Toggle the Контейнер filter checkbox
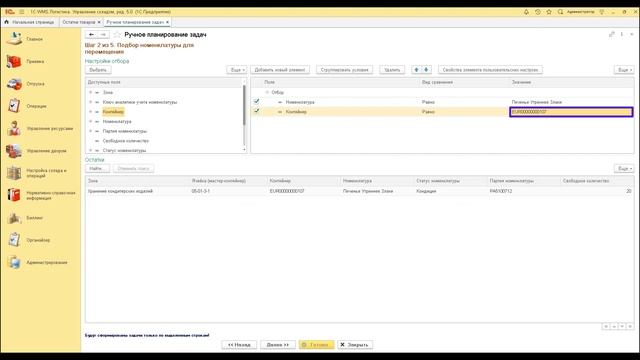Screen dimensions: 640x360 pyautogui.click(x=256, y=111)
